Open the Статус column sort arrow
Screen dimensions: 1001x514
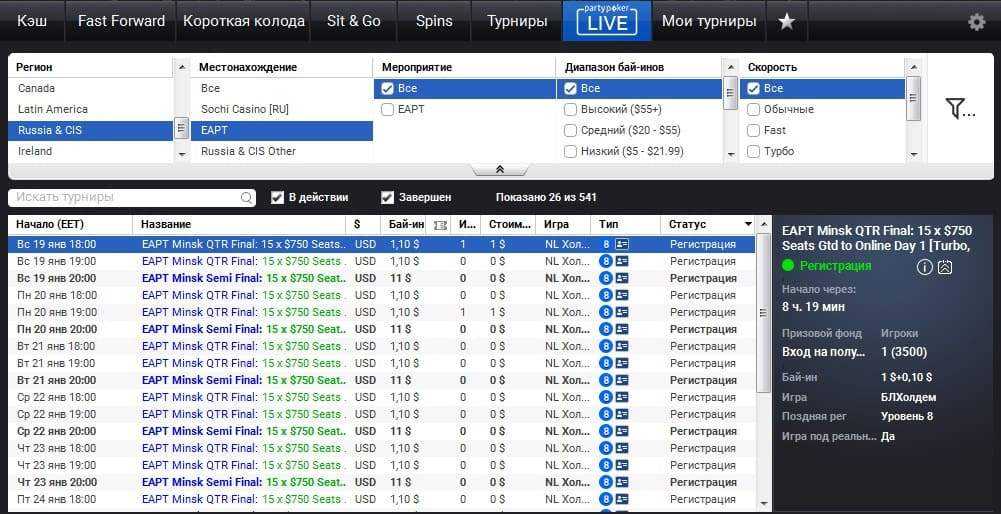pos(749,225)
